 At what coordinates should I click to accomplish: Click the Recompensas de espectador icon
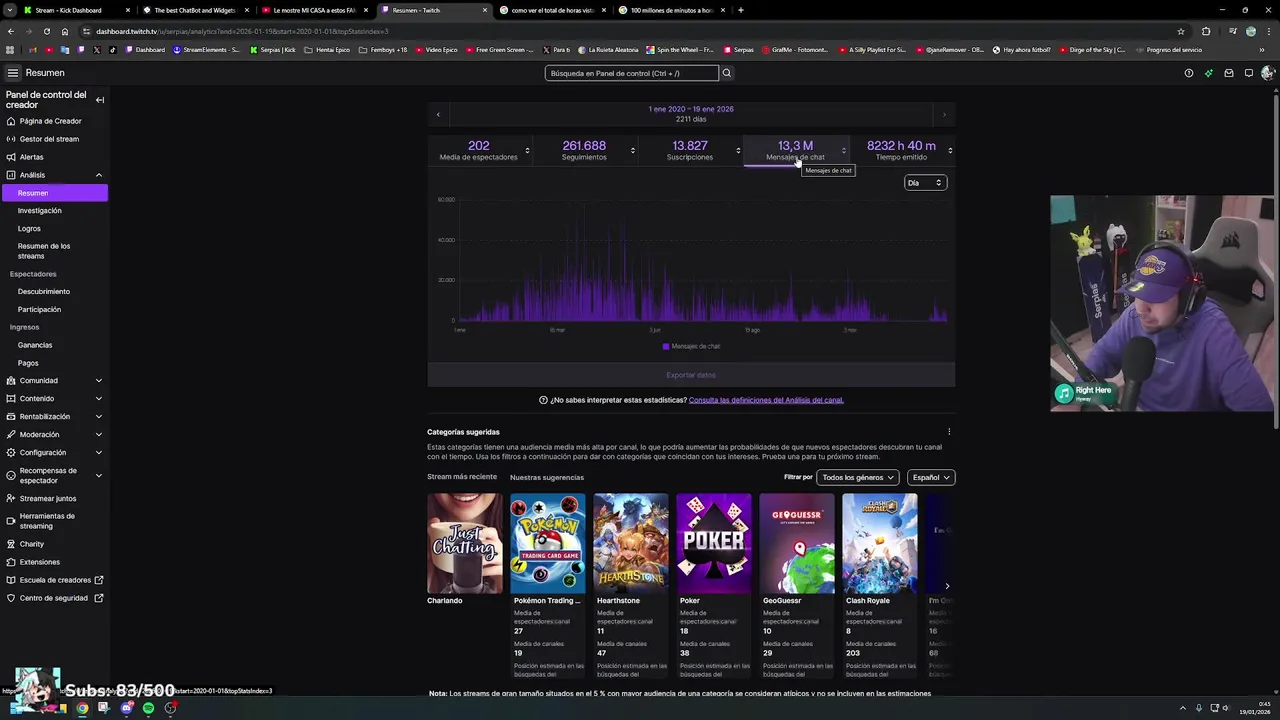click(11, 476)
